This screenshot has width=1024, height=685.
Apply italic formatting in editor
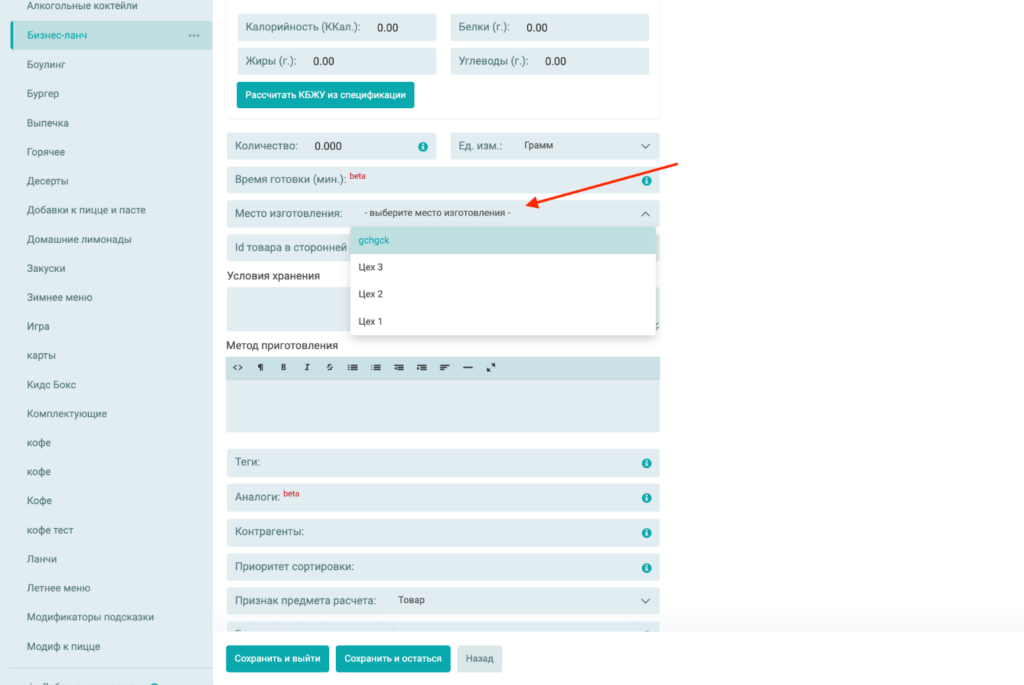pos(307,368)
